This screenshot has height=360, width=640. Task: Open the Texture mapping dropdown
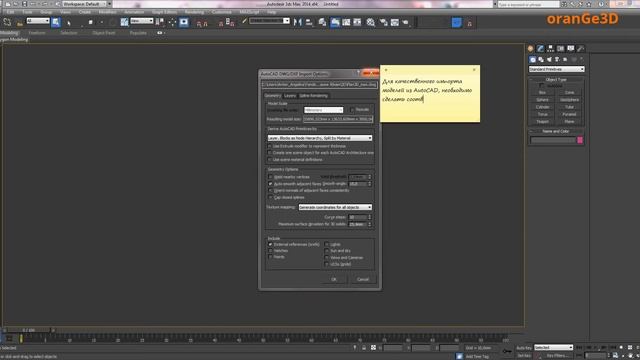(335, 207)
